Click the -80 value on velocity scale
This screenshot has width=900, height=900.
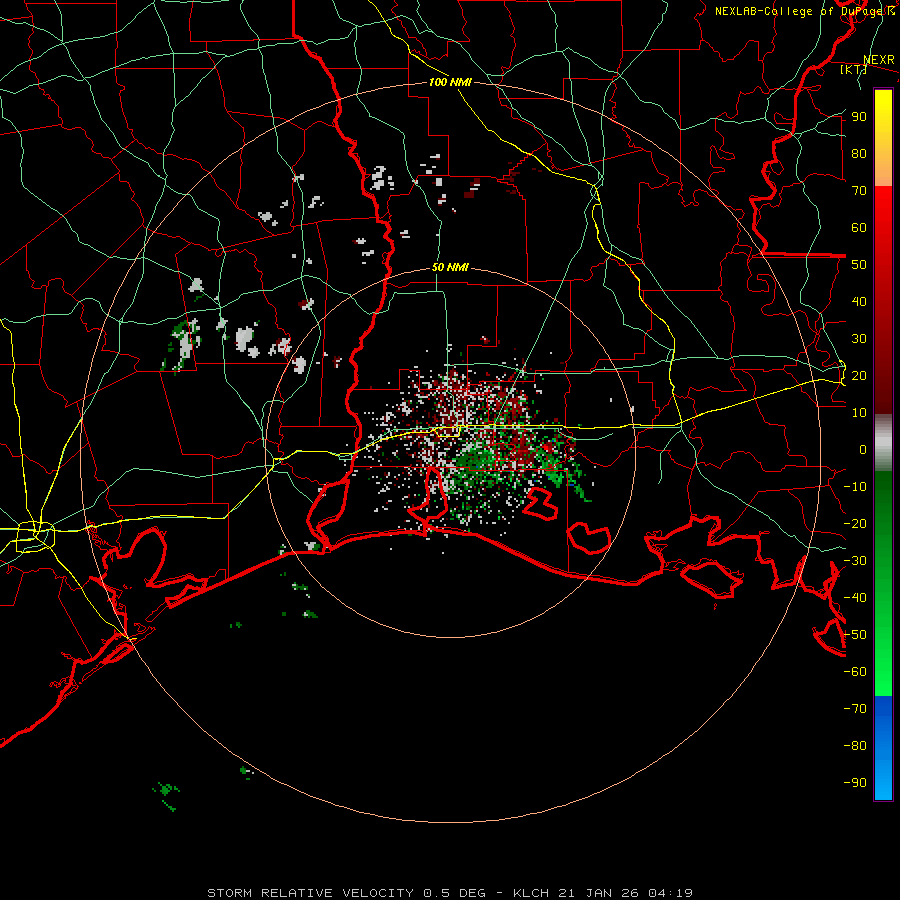[855, 746]
